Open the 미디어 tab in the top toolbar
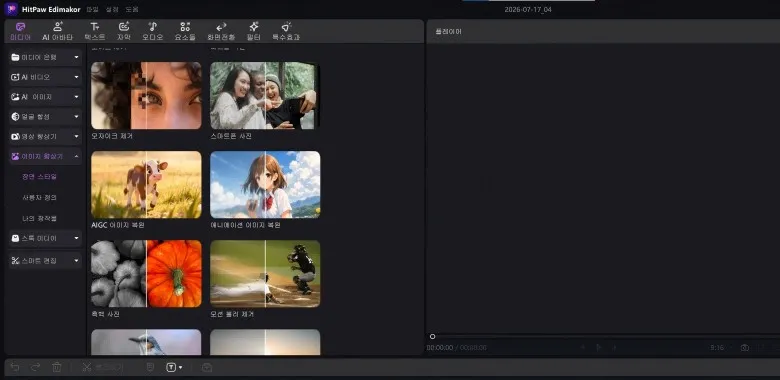This screenshot has height=380, width=780. [20, 31]
